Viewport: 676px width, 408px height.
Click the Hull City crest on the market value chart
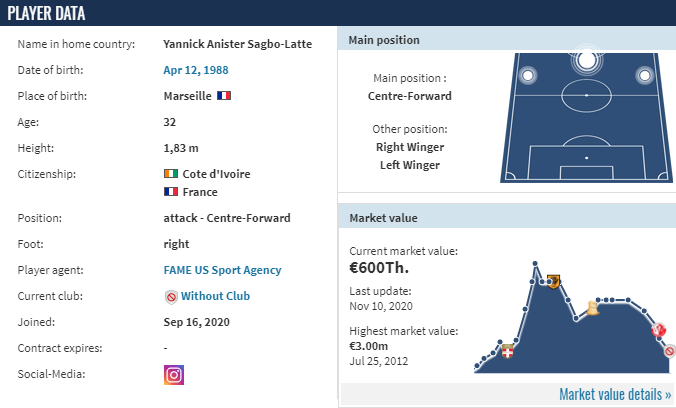pos(553,281)
